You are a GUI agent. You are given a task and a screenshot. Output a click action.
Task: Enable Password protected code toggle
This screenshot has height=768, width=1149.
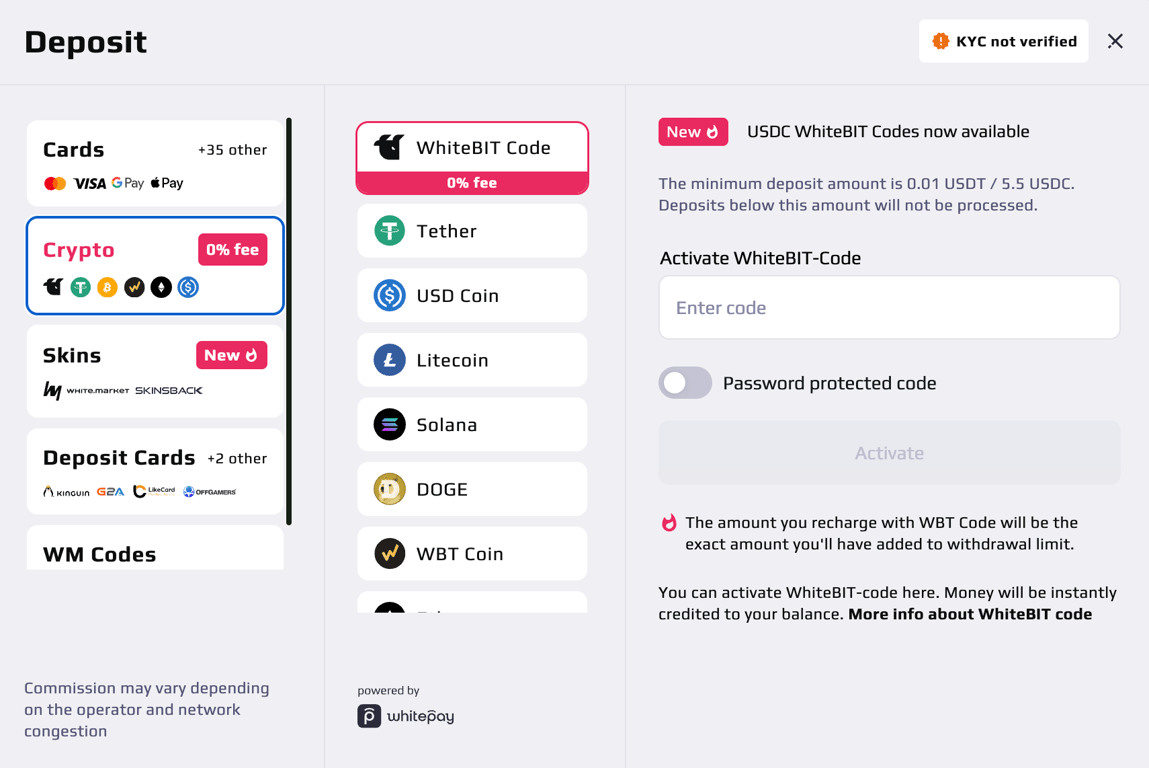click(685, 383)
